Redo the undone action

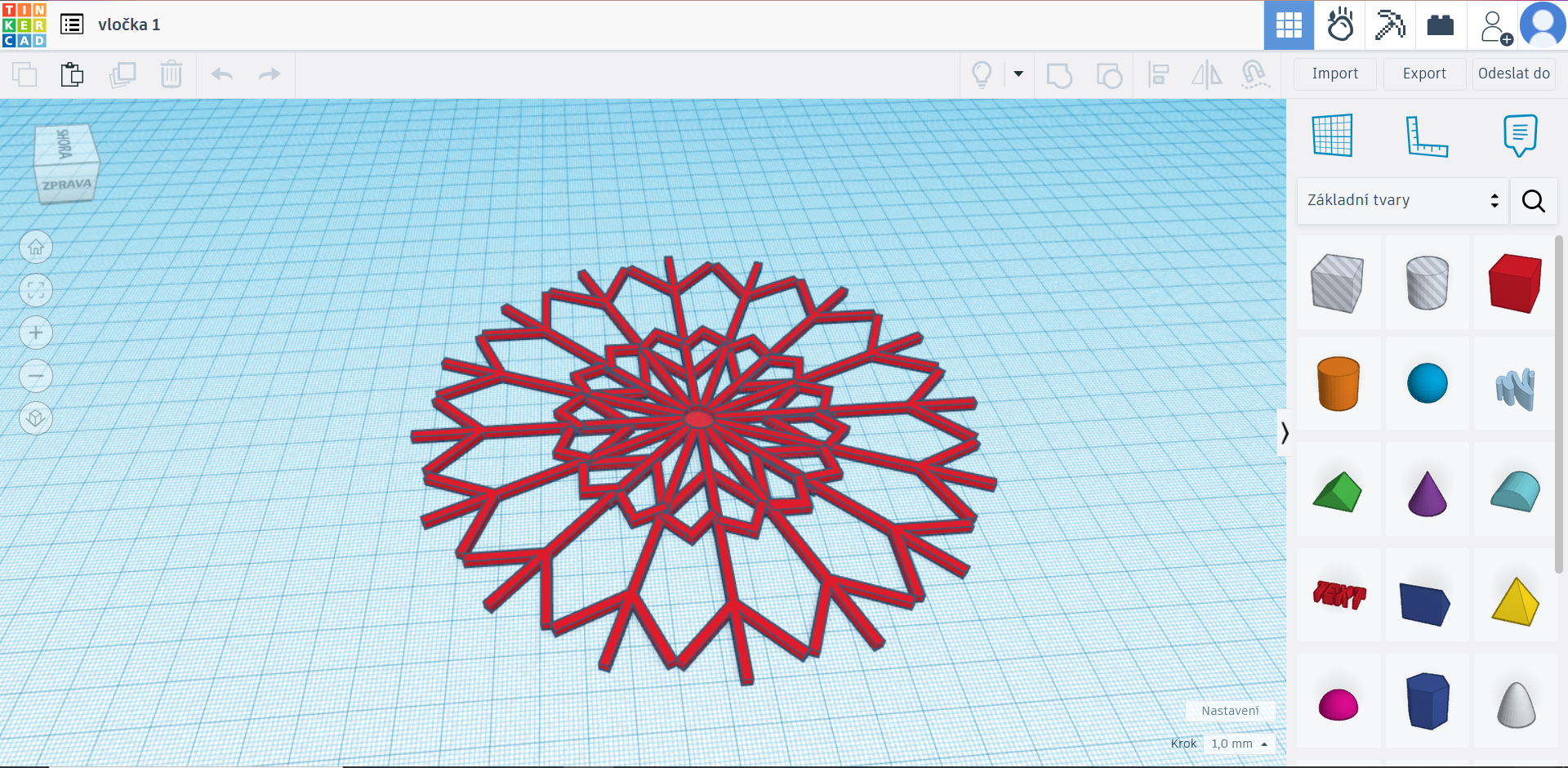[269, 74]
